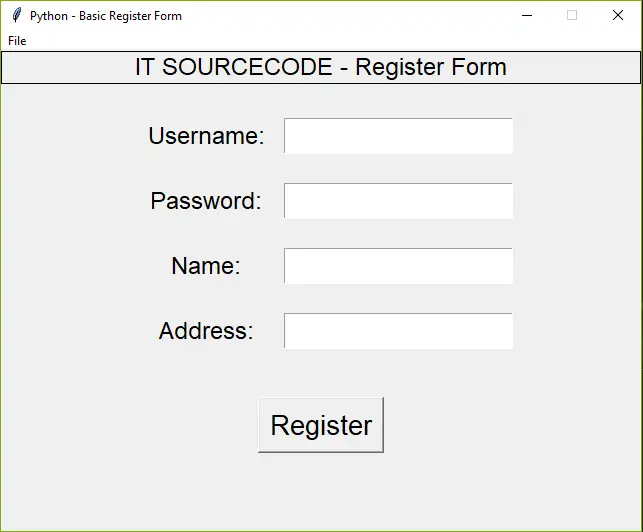Click inside the Password text box
The image size is (643, 532).
coord(398,201)
